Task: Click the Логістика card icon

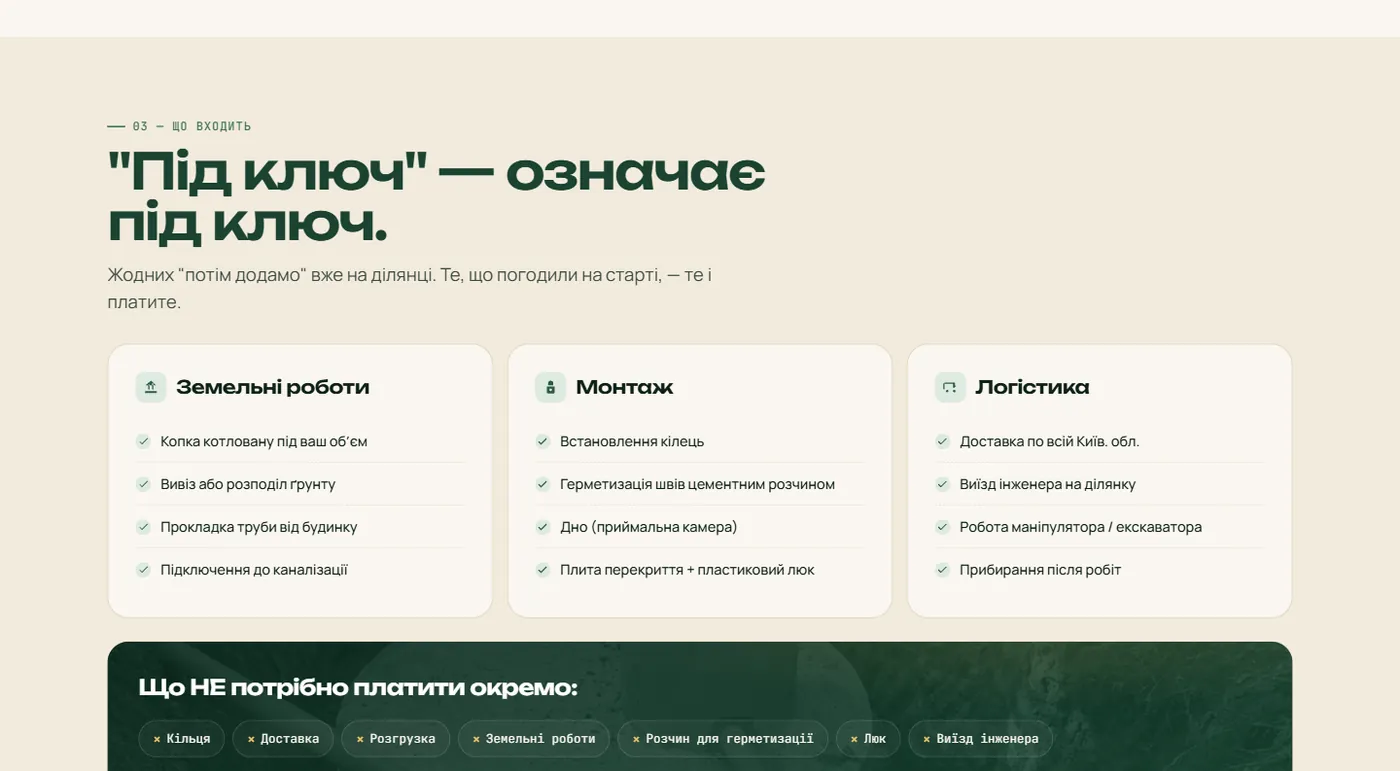Action: (950, 387)
